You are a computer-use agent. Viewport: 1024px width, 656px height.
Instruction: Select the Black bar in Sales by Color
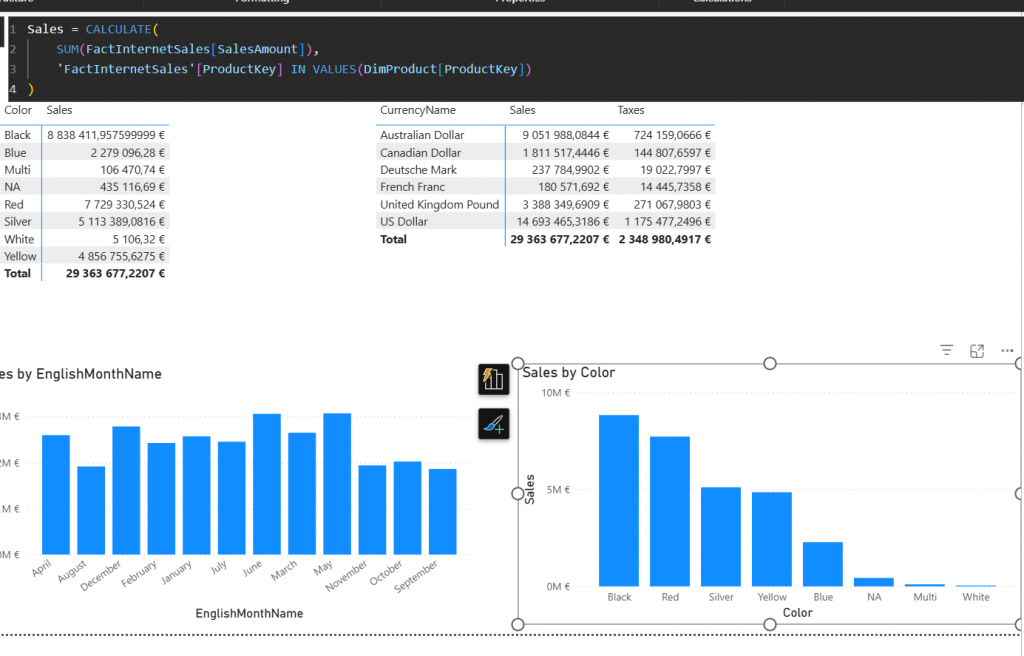[619, 500]
